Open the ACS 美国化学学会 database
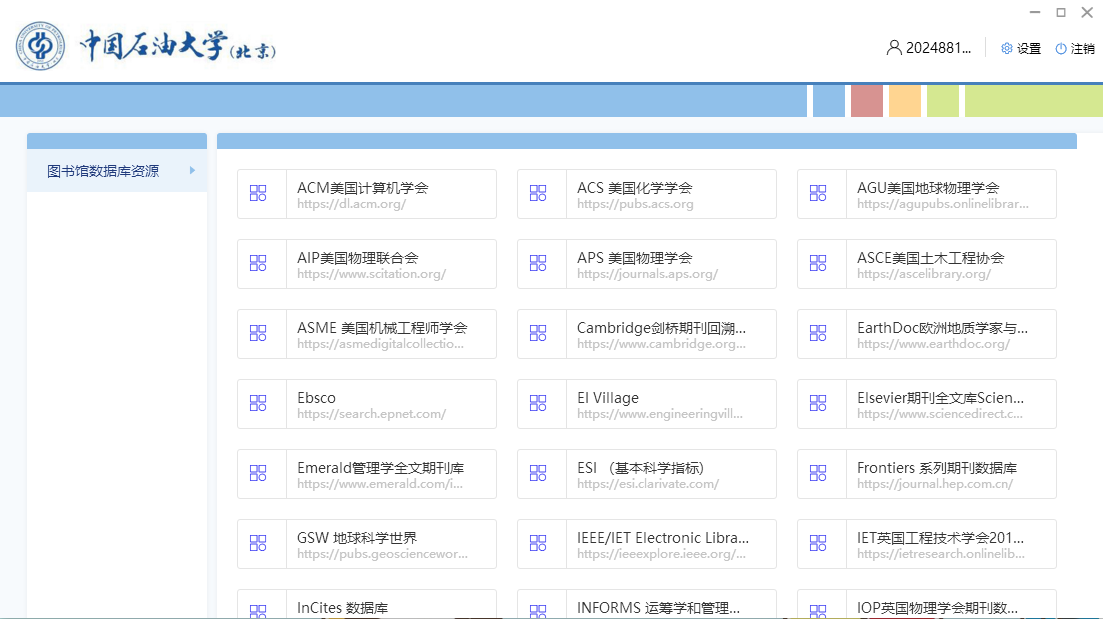This screenshot has width=1103, height=619. point(646,194)
